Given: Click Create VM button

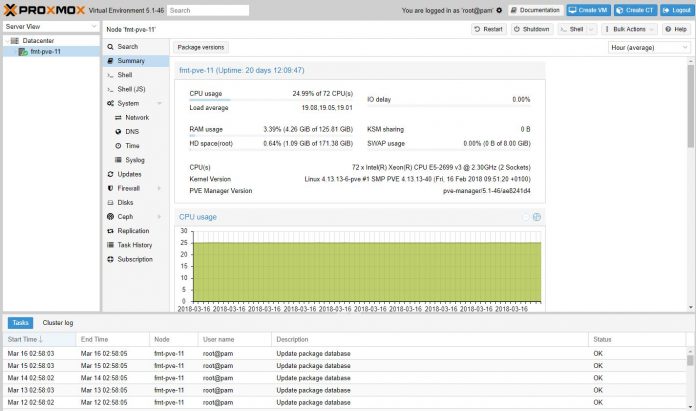Looking at the screenshot, I should pyautogui.click(x=588, y=10).
